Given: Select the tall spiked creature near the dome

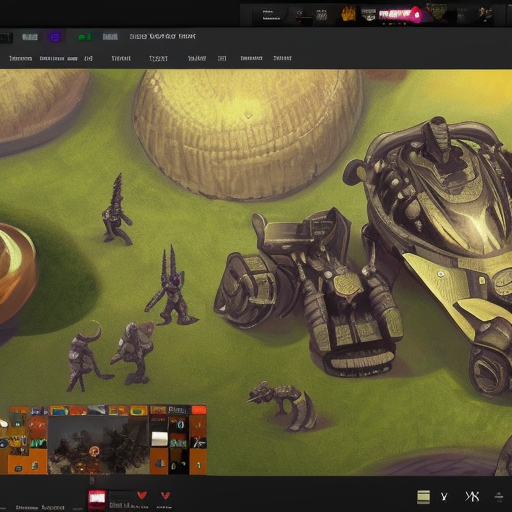Looking at the screenshot, I should point(116,209).
